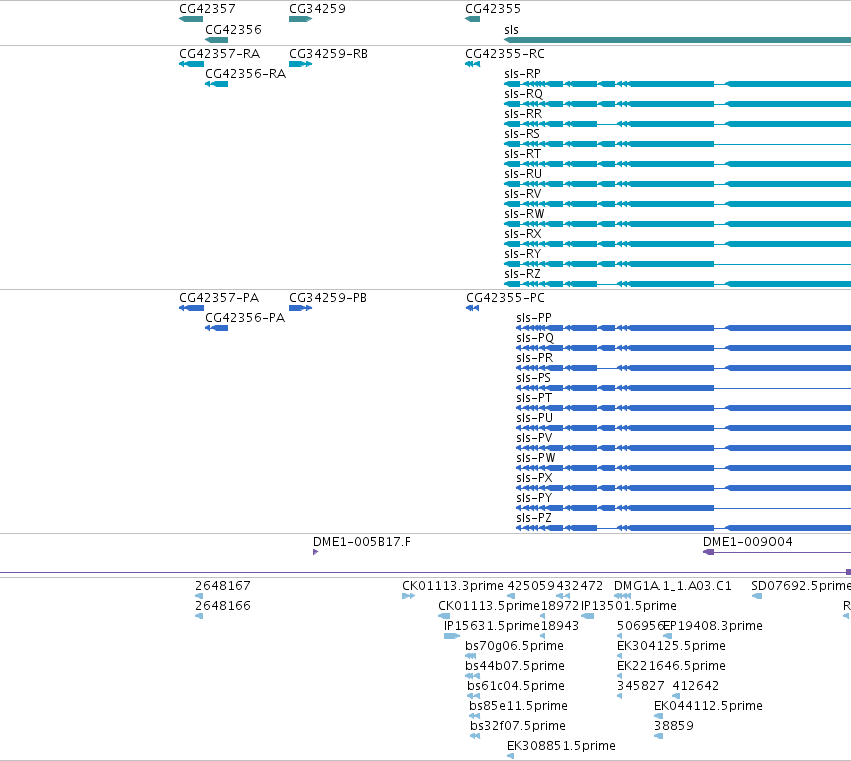Click purple glyph under DME1-009004

(708, 552)
